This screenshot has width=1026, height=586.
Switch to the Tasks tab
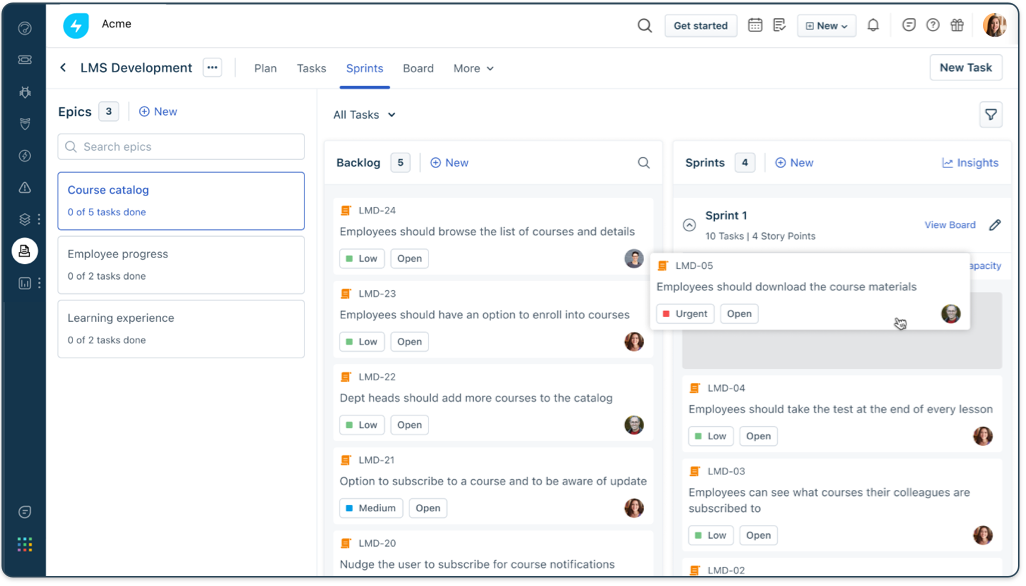click(311, 68)
